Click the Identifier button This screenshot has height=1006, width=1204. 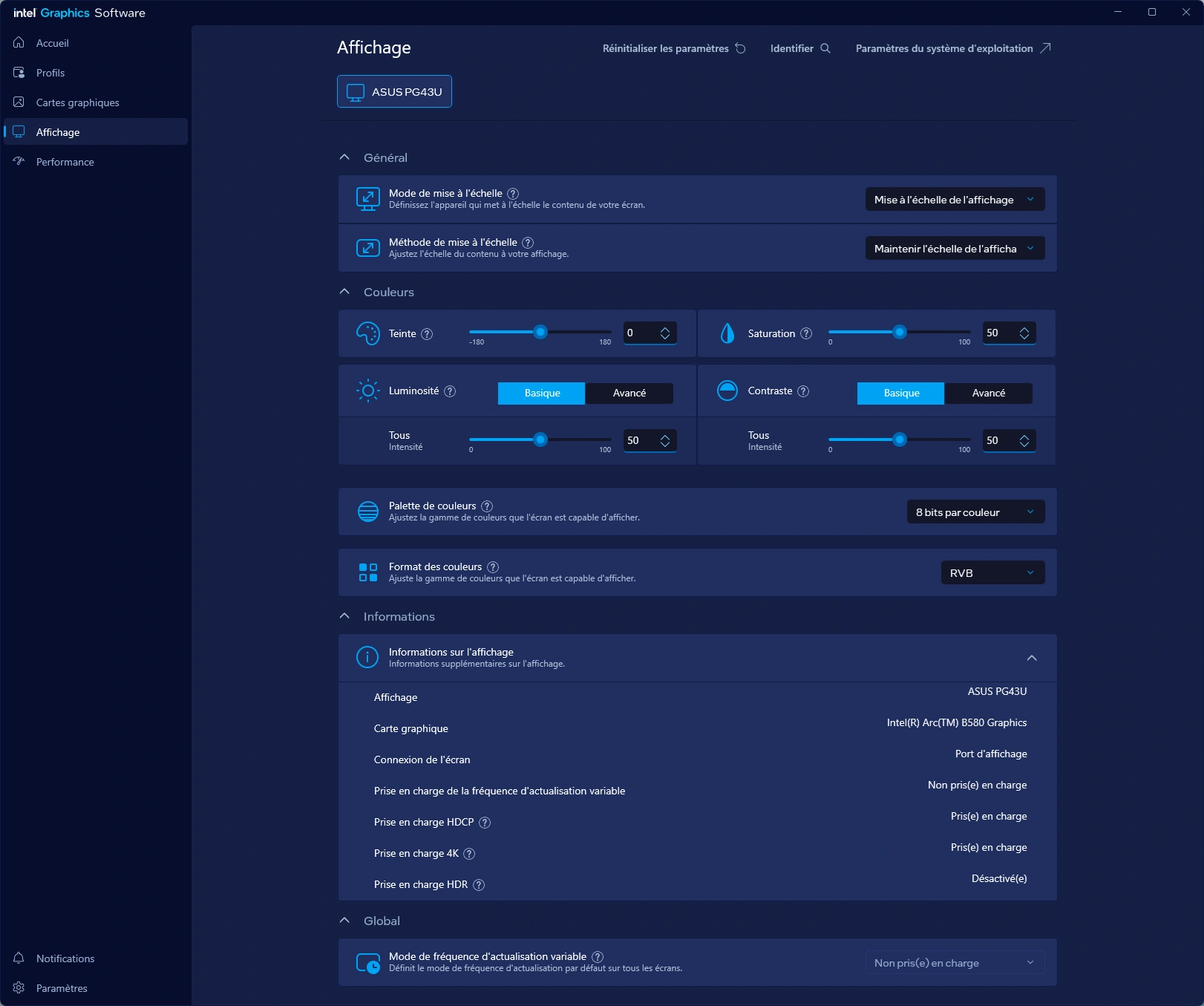(800, 48)
